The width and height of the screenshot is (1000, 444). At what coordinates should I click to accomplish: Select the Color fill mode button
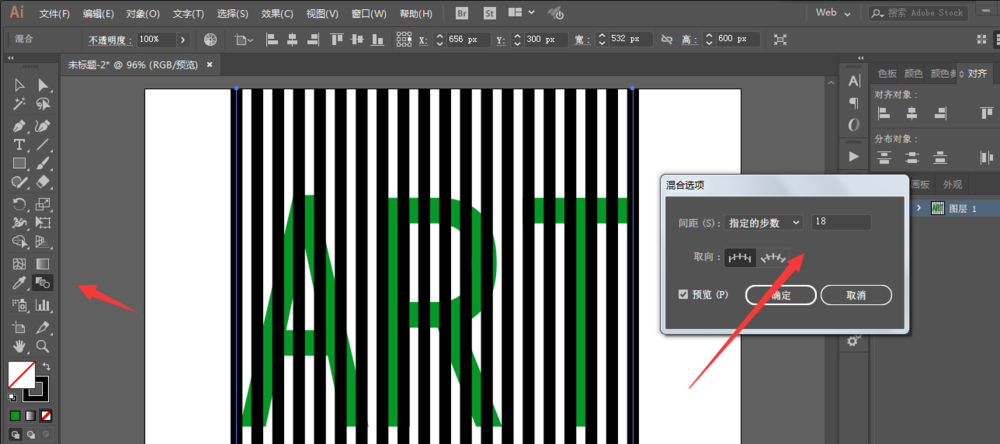click(15, 416)
